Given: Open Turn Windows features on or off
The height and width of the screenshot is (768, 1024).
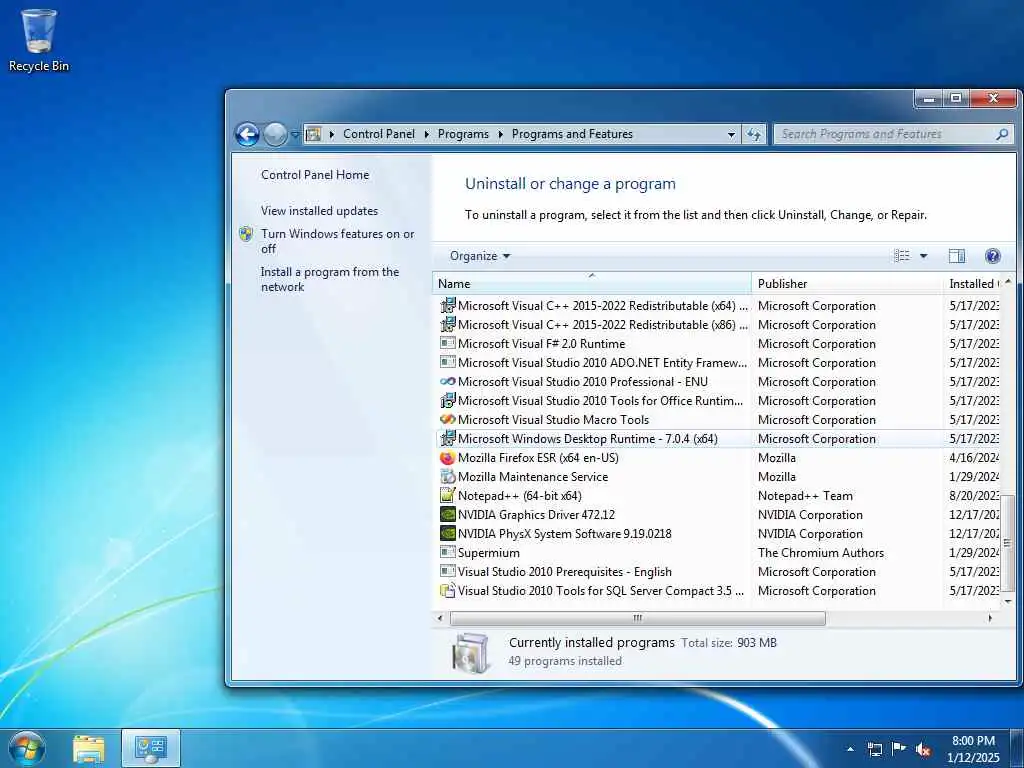Looking at the screenshot, I should tap(337, 241).
